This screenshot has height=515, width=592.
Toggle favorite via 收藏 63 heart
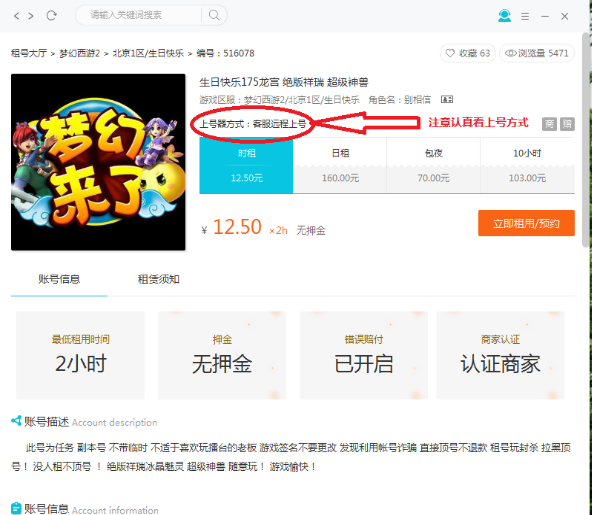pyautogui.click(x=467, y=53)
